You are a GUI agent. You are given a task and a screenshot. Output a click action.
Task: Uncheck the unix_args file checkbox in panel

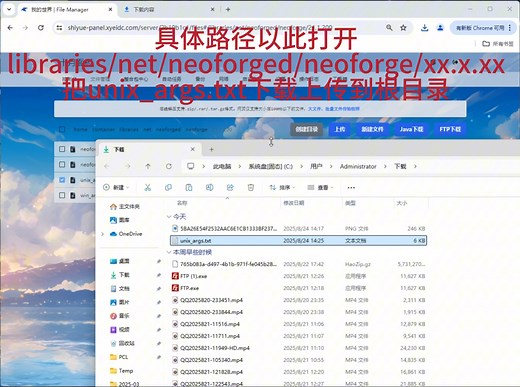point(62,180)
